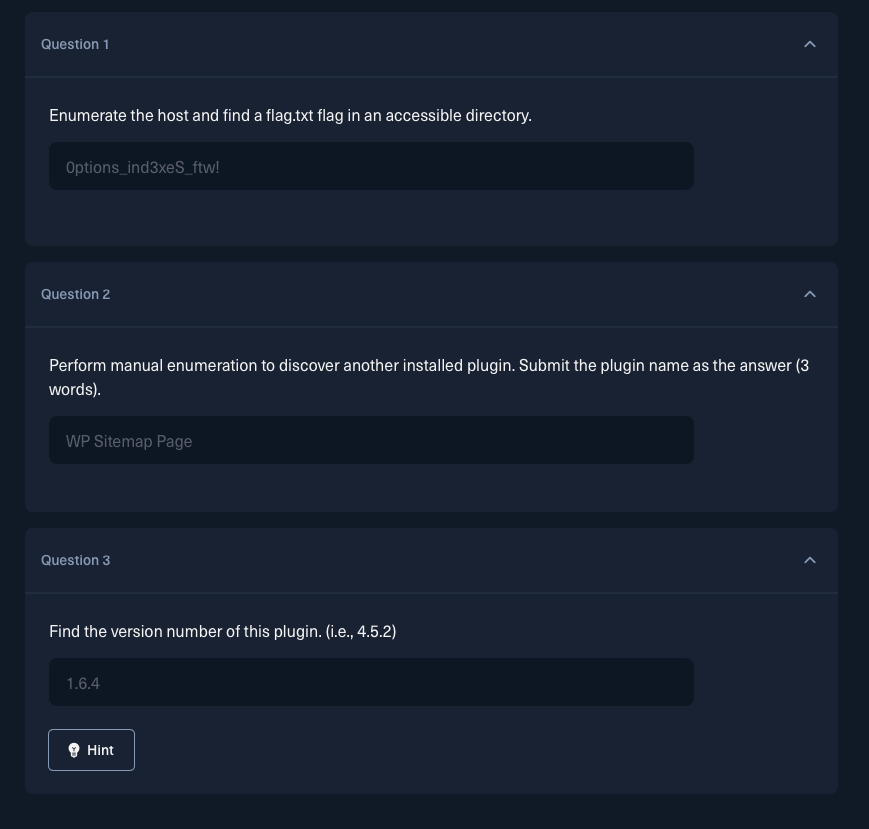Select the "Question 1" header title
Screen dimensions: 869x829
point(75,44)
